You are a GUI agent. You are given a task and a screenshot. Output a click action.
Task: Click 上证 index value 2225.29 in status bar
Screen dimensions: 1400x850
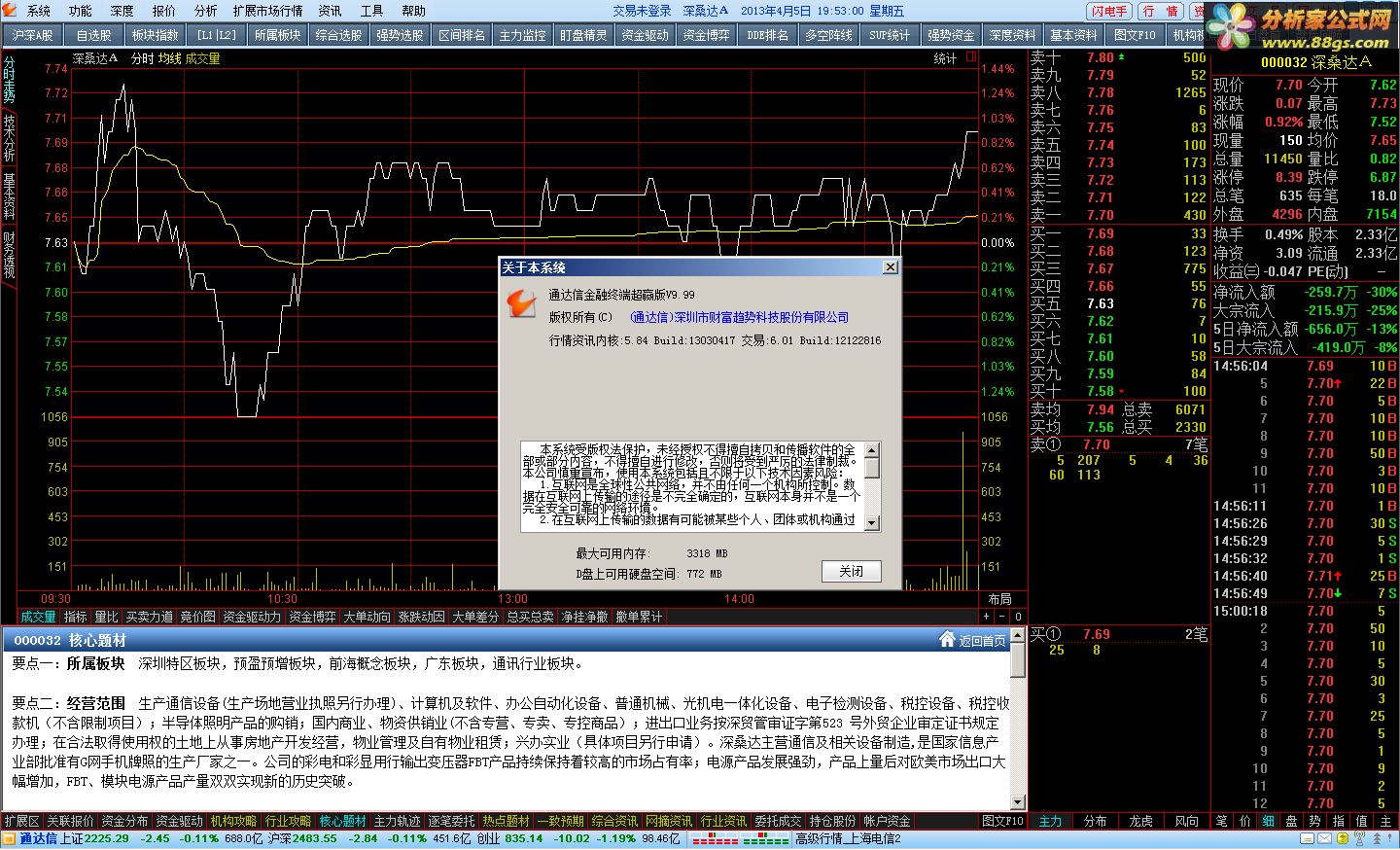coord(107,838)
